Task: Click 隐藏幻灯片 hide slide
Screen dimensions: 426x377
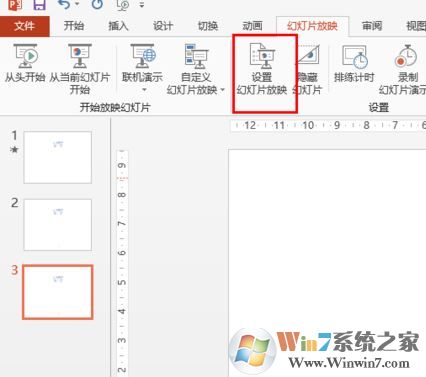Action: 308,69
